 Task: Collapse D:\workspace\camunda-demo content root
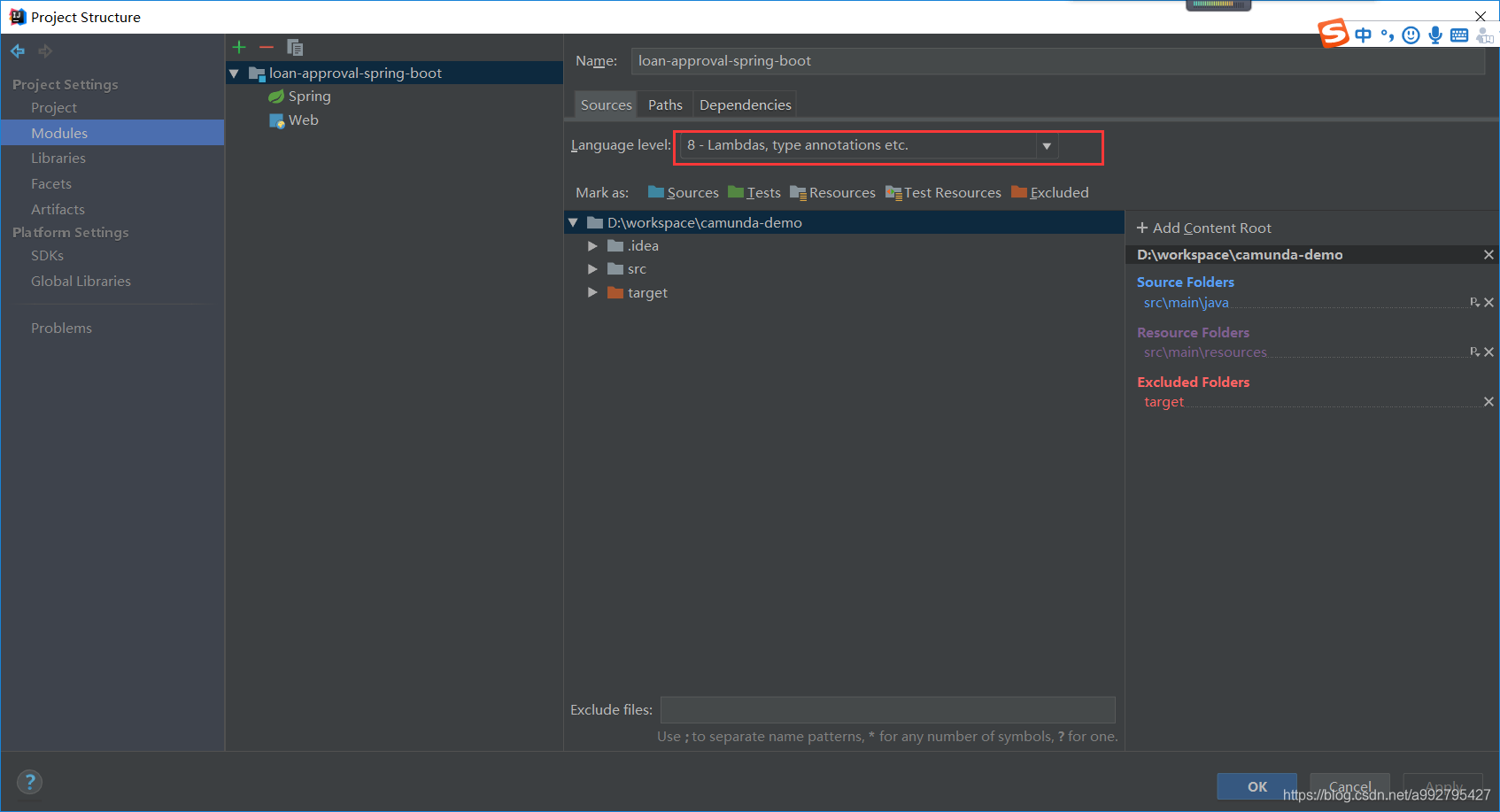click(x=573, y=223)
